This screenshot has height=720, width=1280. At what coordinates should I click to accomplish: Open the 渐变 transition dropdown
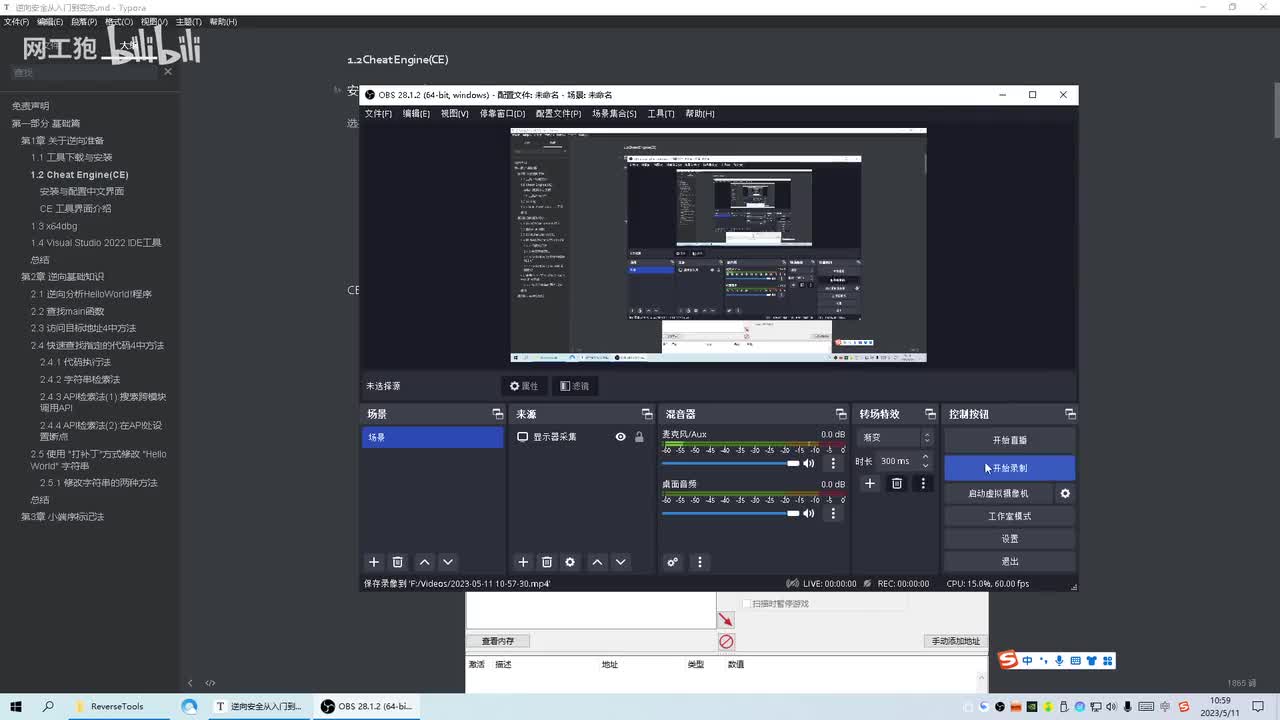896,437
